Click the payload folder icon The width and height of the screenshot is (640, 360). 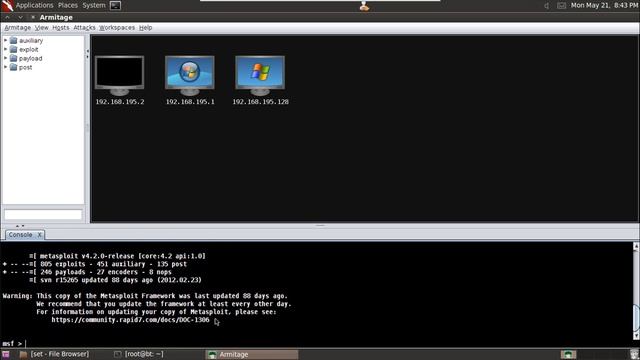pos(13,58)
